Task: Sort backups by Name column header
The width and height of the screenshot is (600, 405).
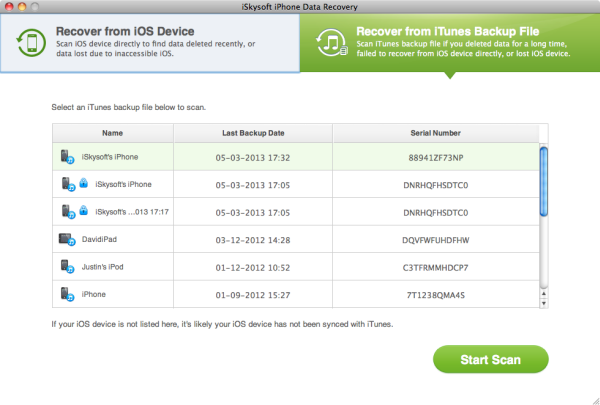Action: click(112, 133)
